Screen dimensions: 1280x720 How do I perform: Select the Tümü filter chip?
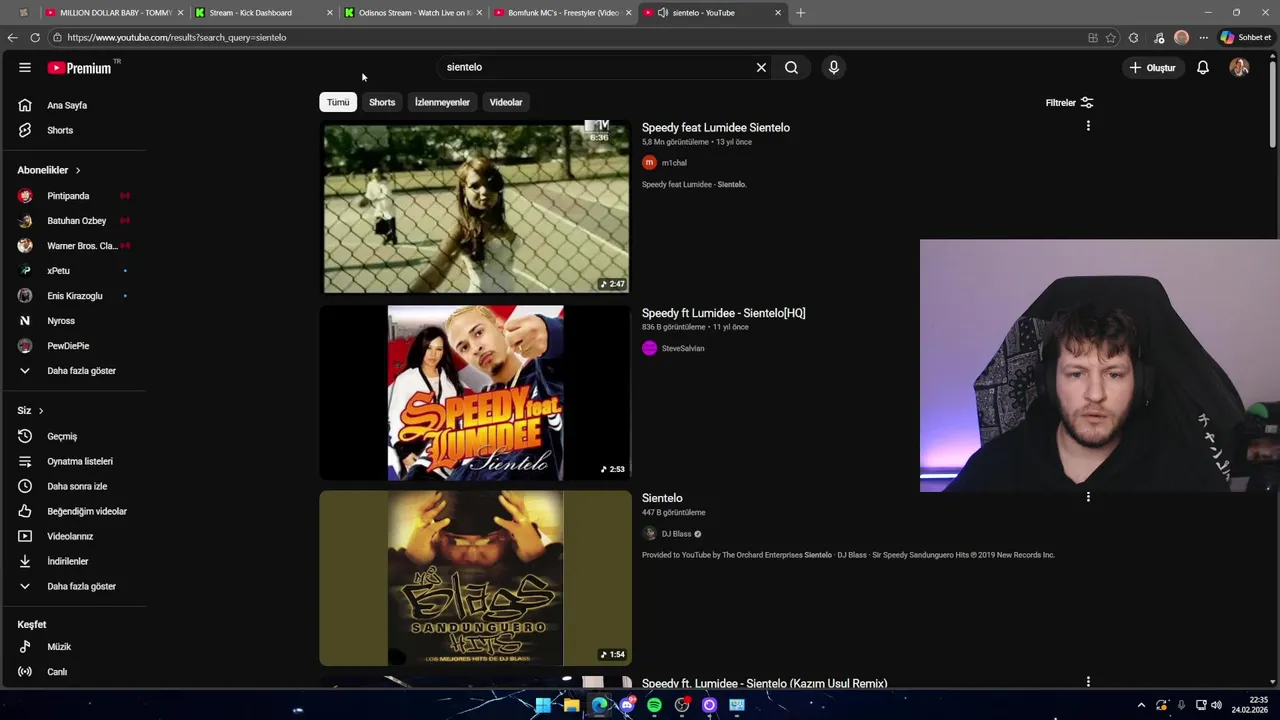coord(338,102)
